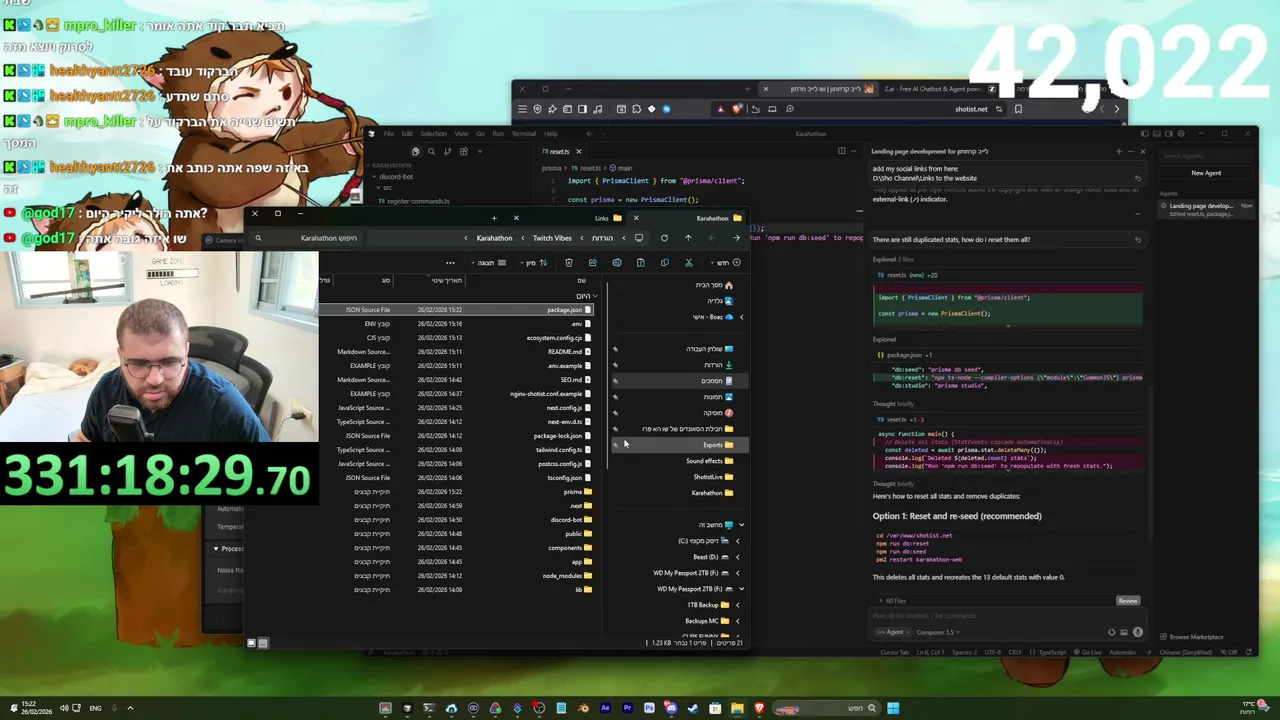This screenshot has height=720, width=1280.
Task: Open Brave browser from the taskbar
Action: click(x=759, y=708)
